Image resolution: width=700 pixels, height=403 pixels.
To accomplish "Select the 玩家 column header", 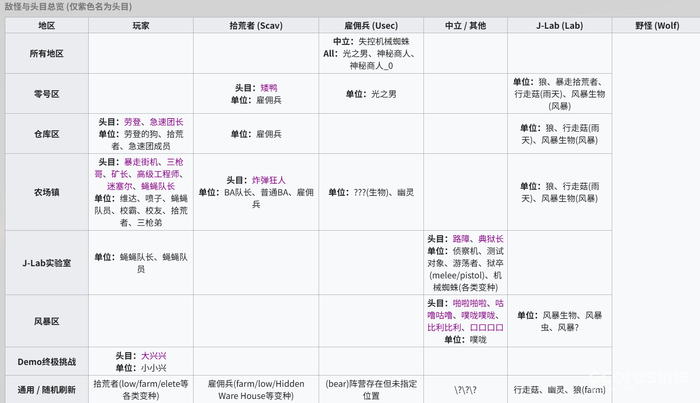I will [x=138, y=24].
